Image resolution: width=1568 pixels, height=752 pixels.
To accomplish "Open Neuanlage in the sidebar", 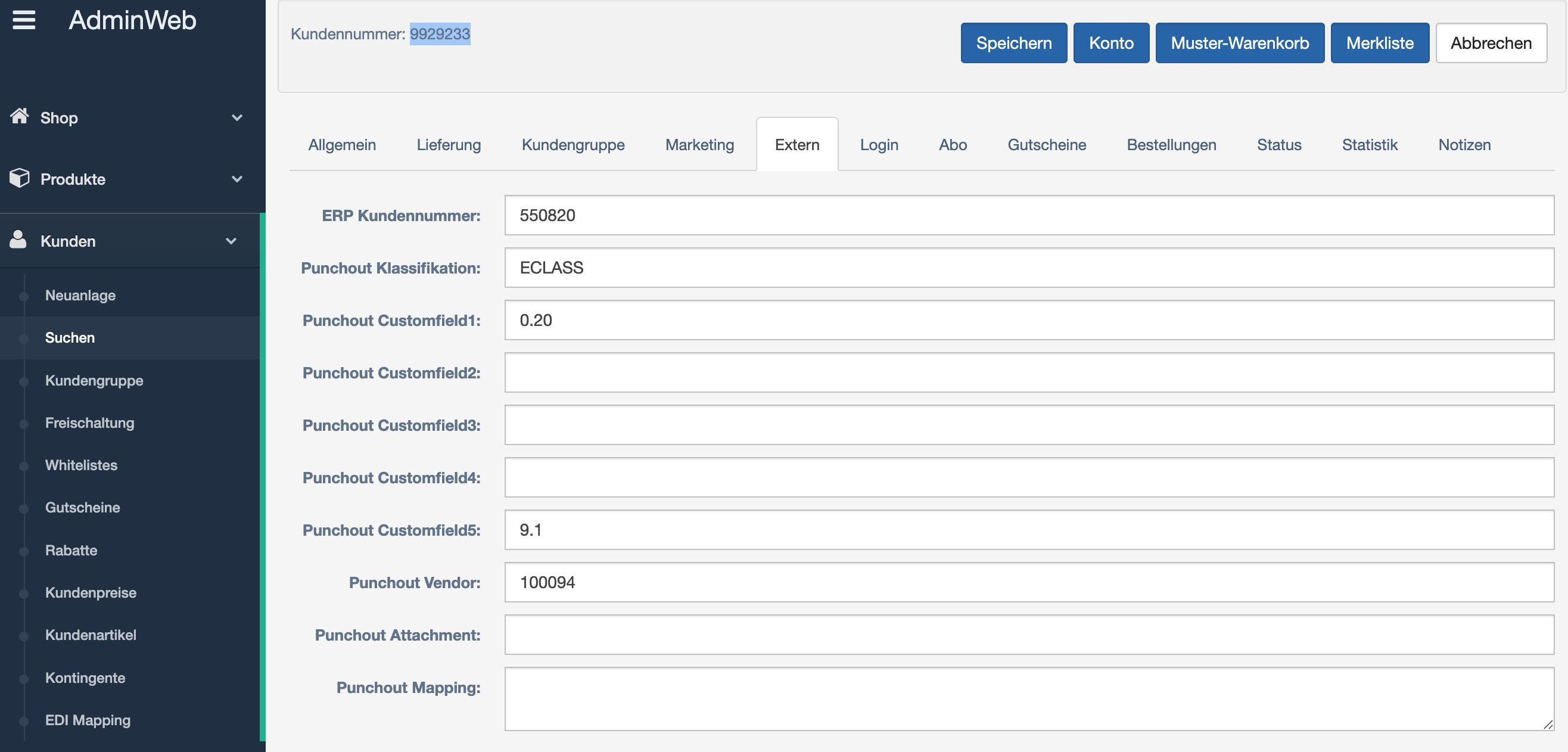I will click(80, 296).
